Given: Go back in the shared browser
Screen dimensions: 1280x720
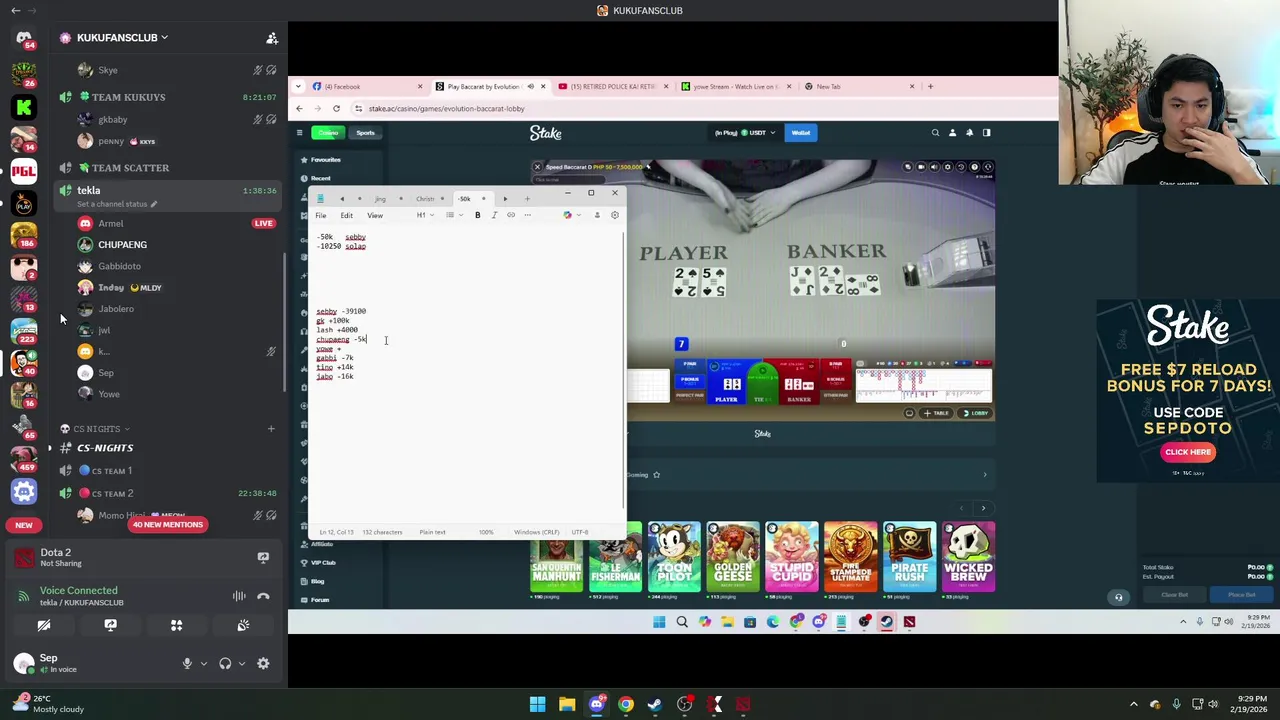Looking at the screenshot, I should 299,108.
